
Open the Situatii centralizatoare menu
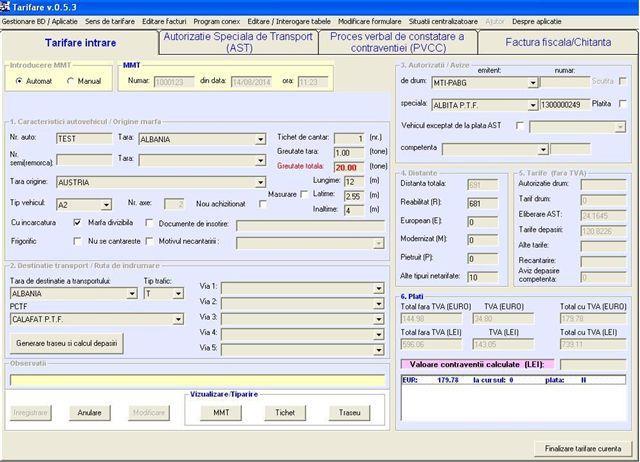click(443, 22)
